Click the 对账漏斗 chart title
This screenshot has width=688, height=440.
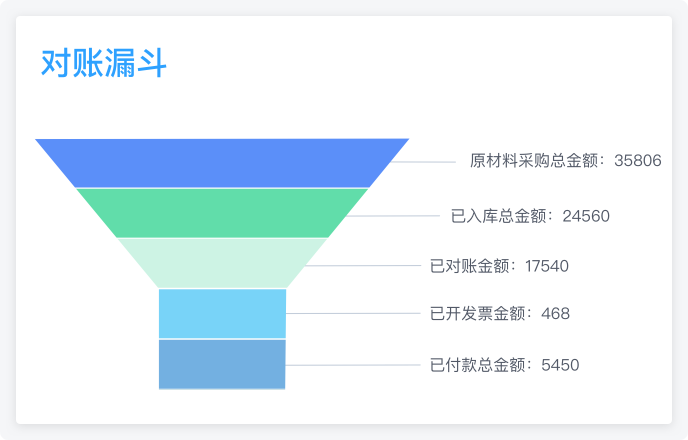(x=104, y=63)
